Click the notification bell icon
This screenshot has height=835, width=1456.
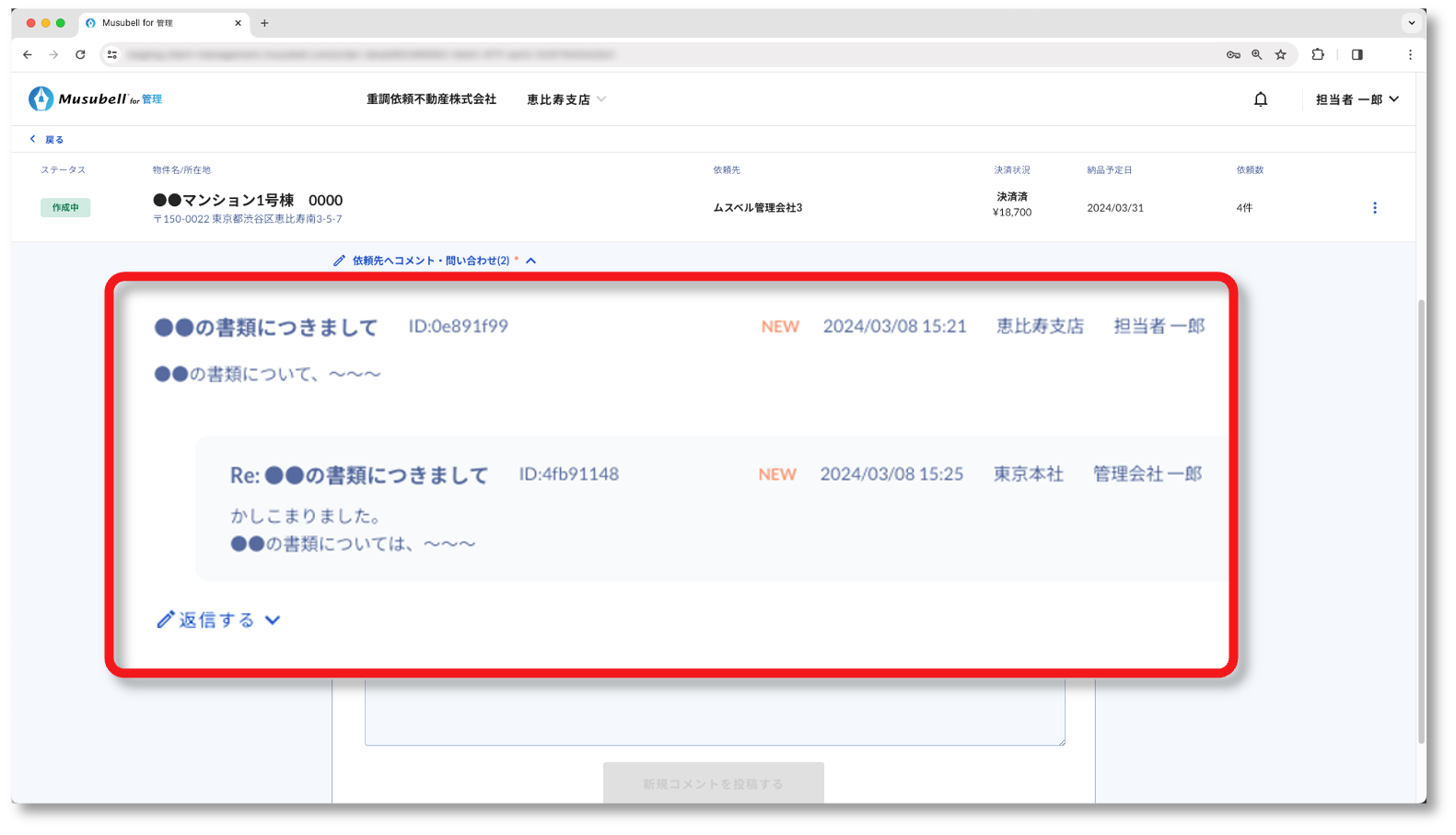point(1261,99)
